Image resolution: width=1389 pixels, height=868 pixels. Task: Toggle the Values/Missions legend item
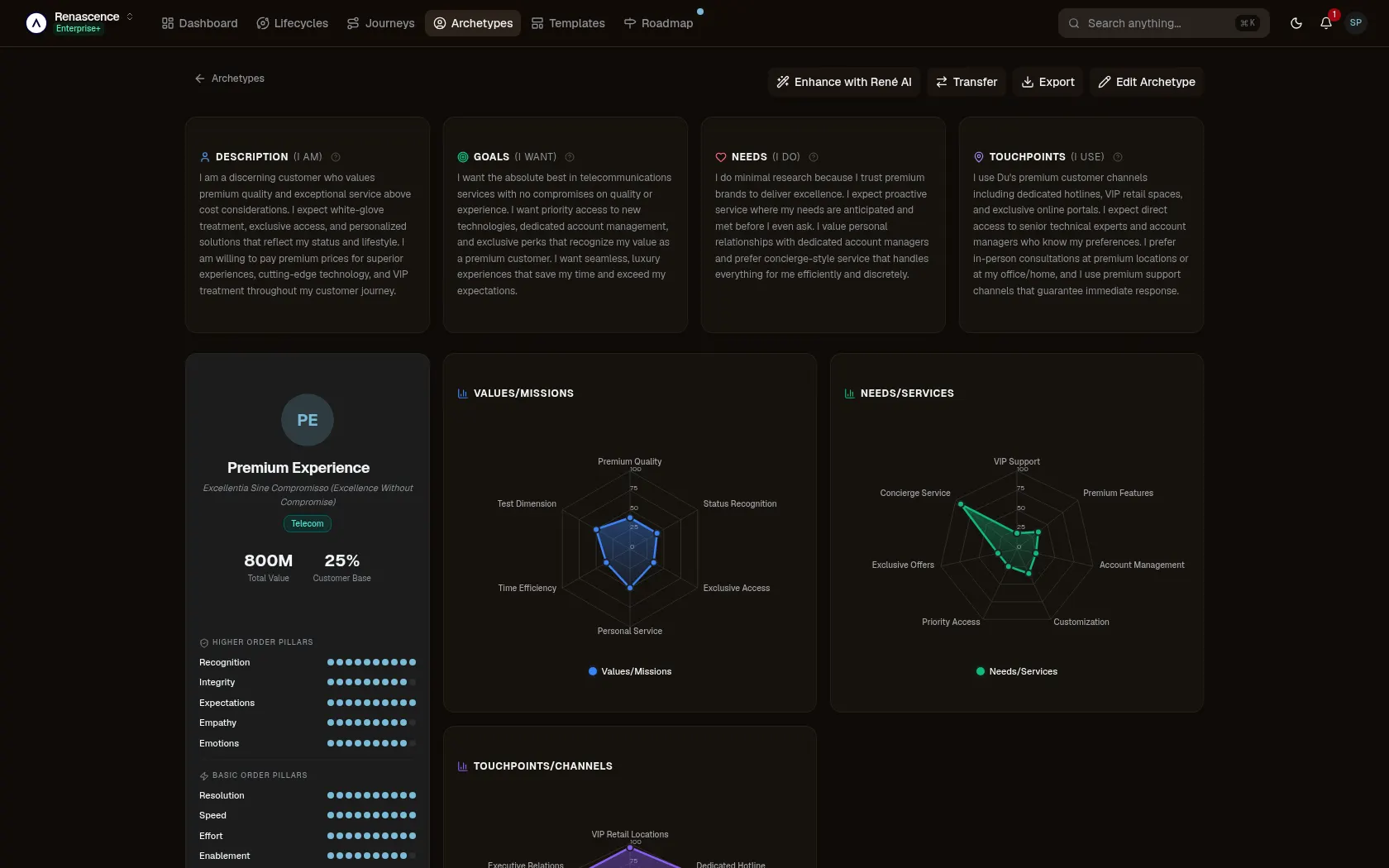(630, 671)
